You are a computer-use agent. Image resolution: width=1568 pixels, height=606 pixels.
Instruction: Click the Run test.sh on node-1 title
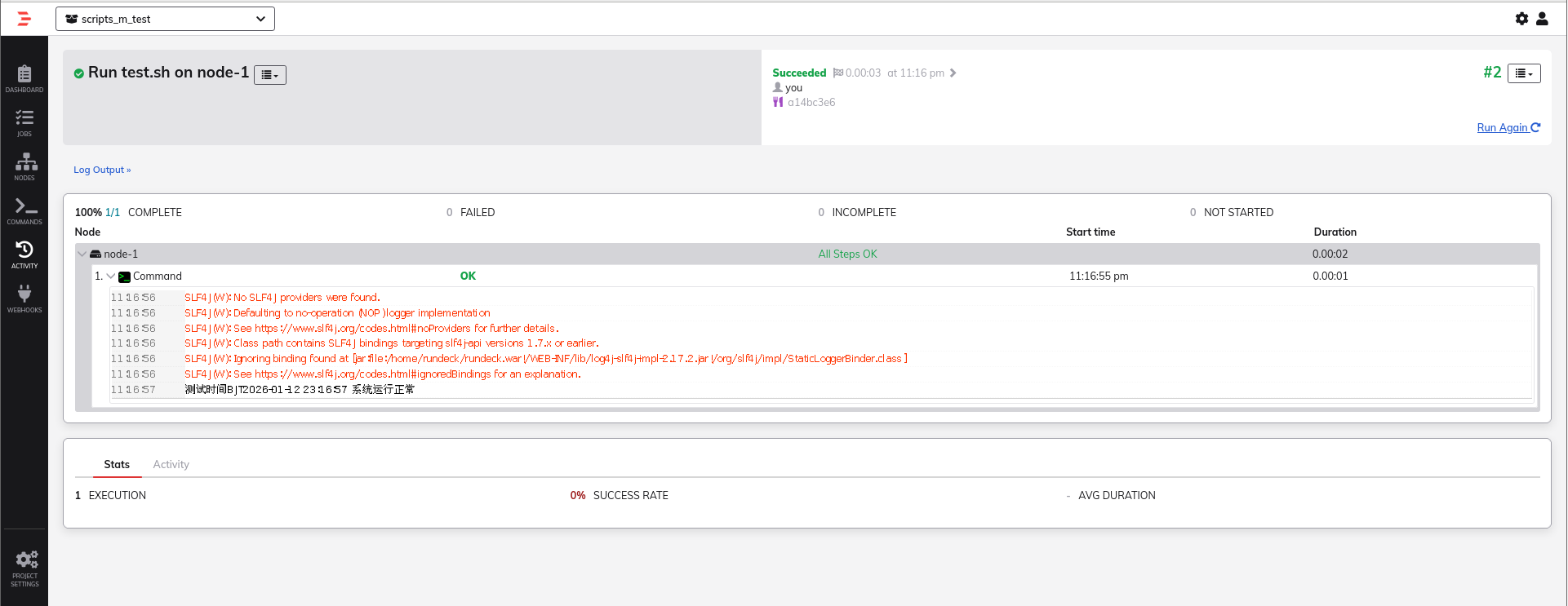[x=168, y=73]
